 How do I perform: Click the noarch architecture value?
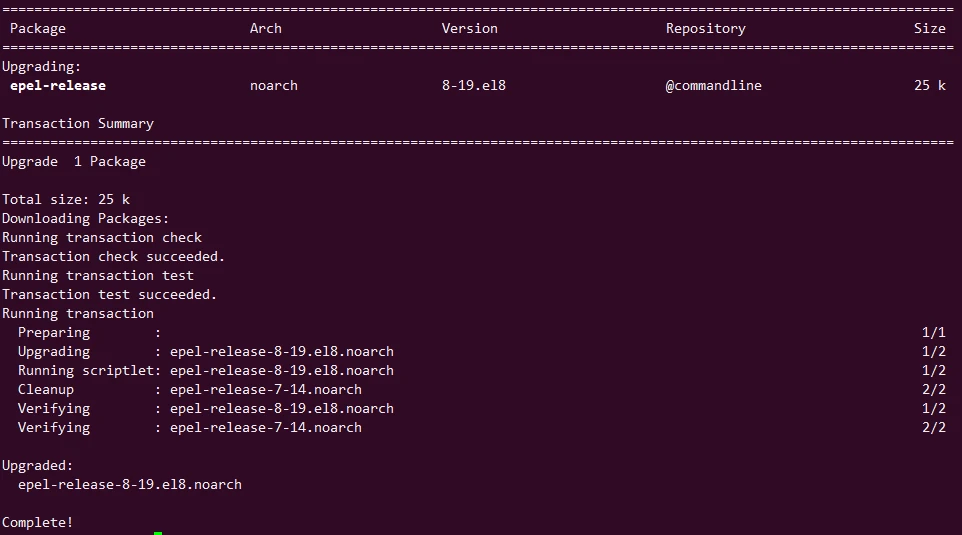[x=273, y=86]
